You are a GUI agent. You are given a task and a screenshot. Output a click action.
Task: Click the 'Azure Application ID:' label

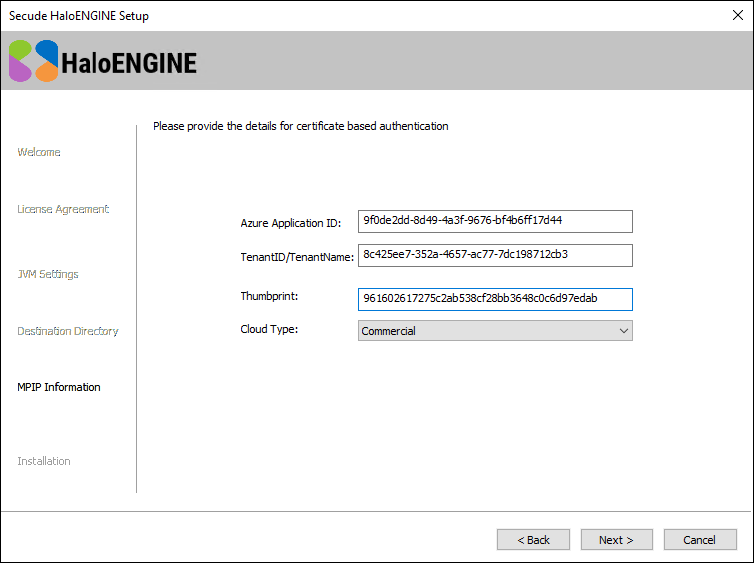[290, 223]
